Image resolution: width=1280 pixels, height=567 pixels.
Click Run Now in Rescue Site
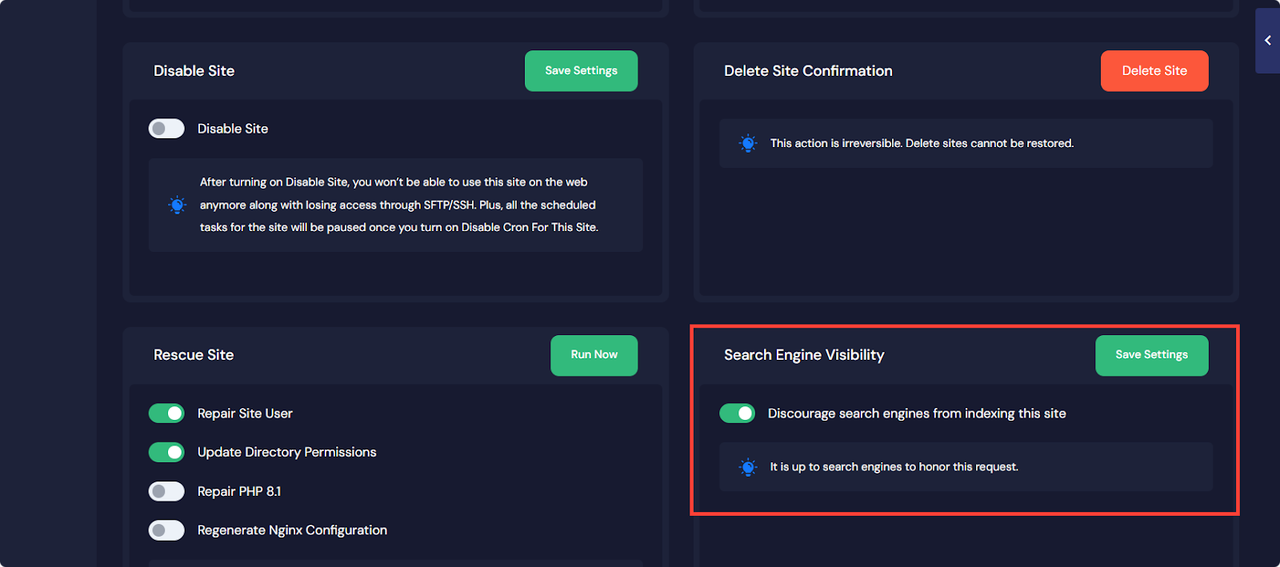point(594,355)
